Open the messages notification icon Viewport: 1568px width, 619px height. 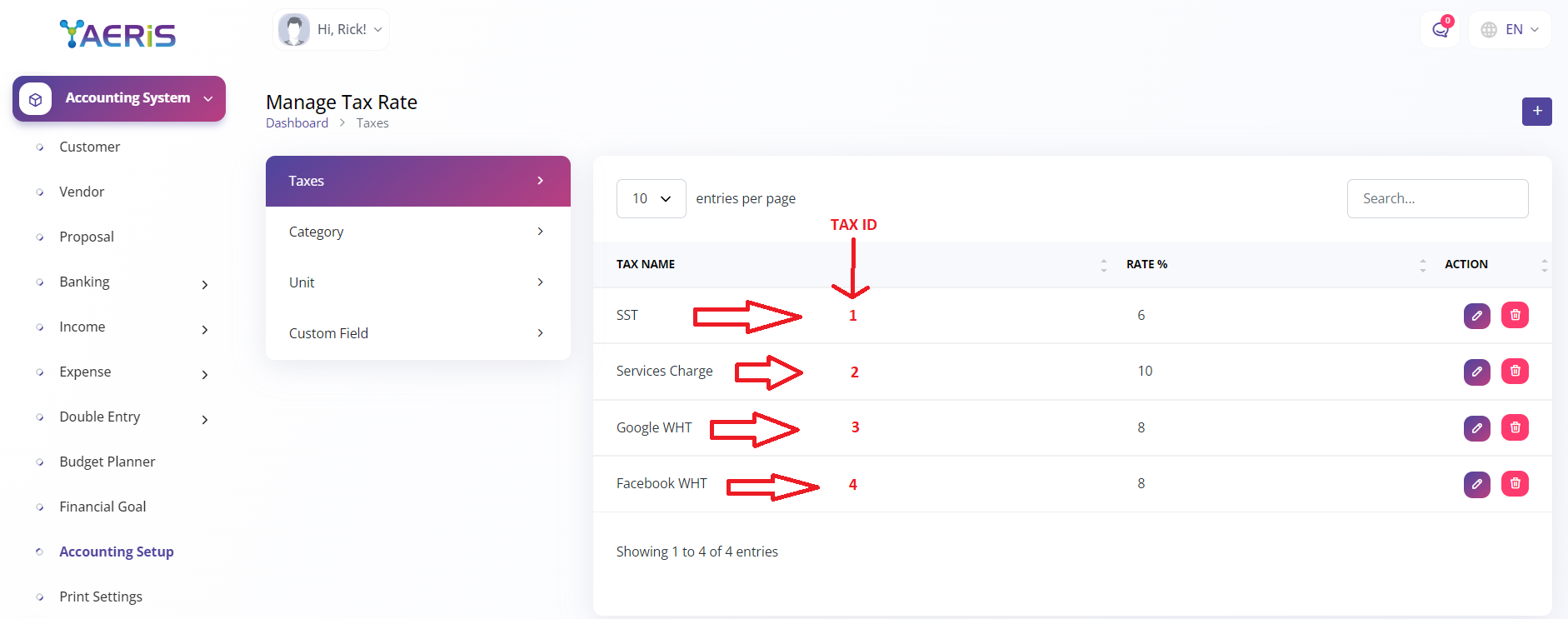tap(1440, 30)
